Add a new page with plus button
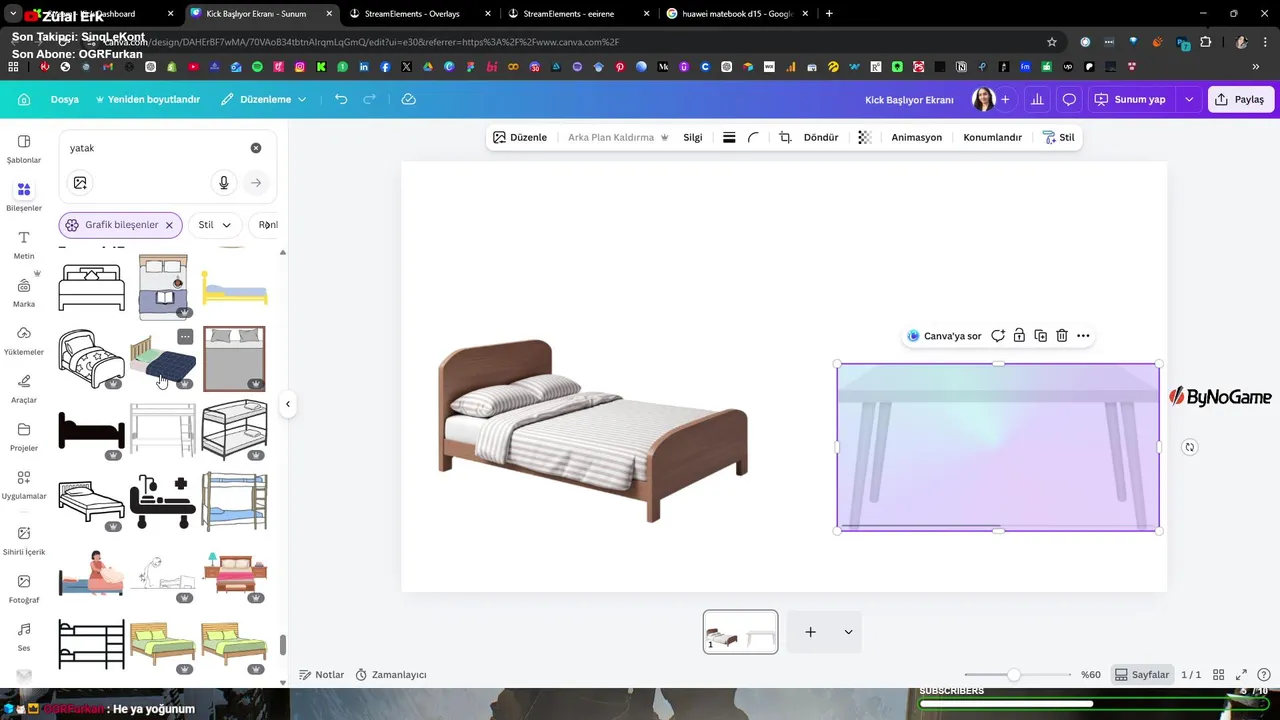 pos(811,632)
